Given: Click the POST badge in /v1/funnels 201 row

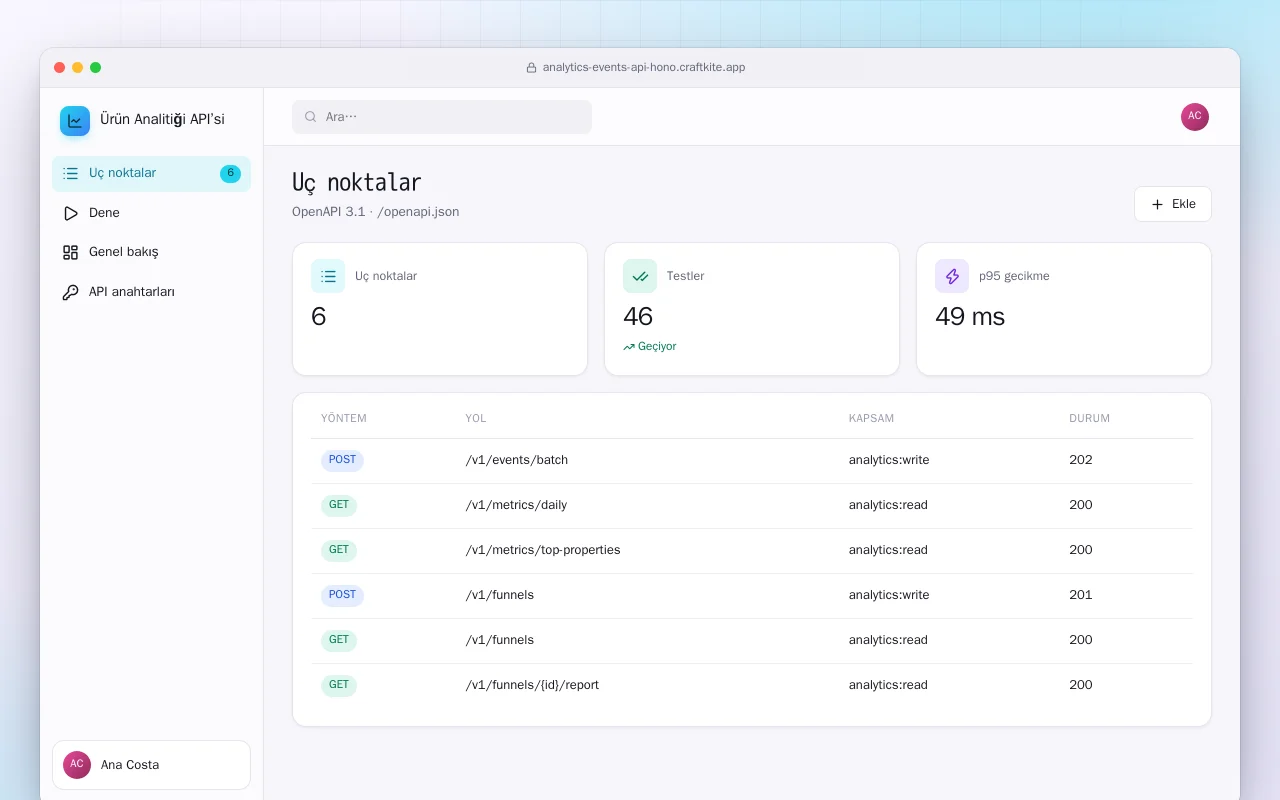Looking at the screenshot, I should click(x=342, y=595).
